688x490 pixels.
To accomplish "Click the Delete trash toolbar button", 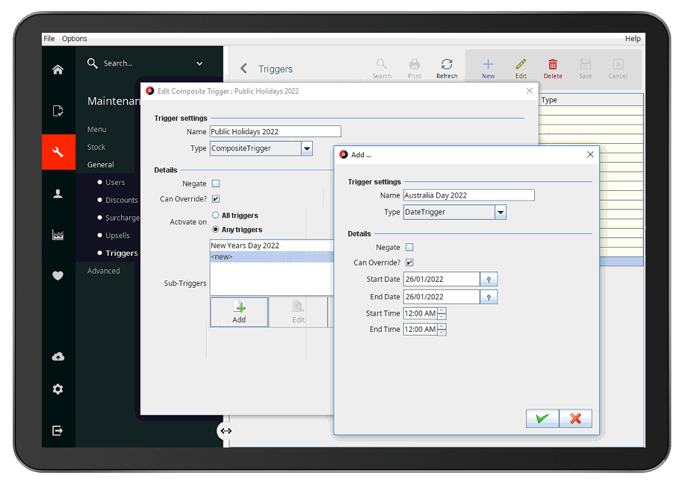I will click(553, 69).
